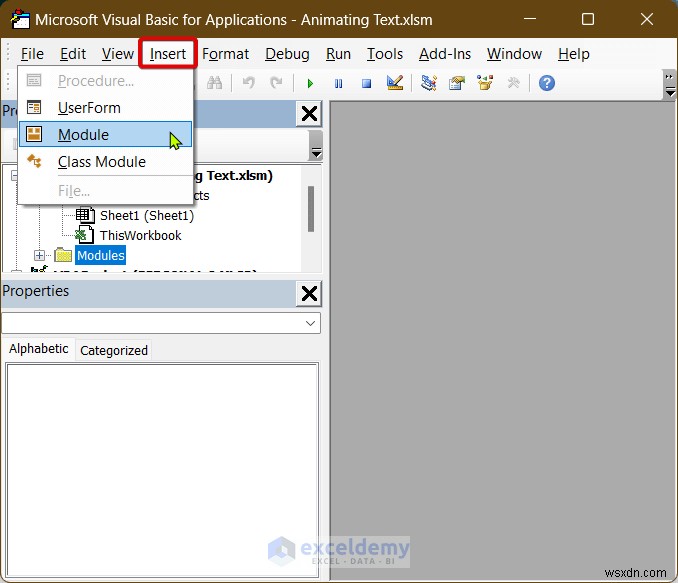Click the ThisWorkbook icon in project tree
678x583 pixels.
pos(84,235)
